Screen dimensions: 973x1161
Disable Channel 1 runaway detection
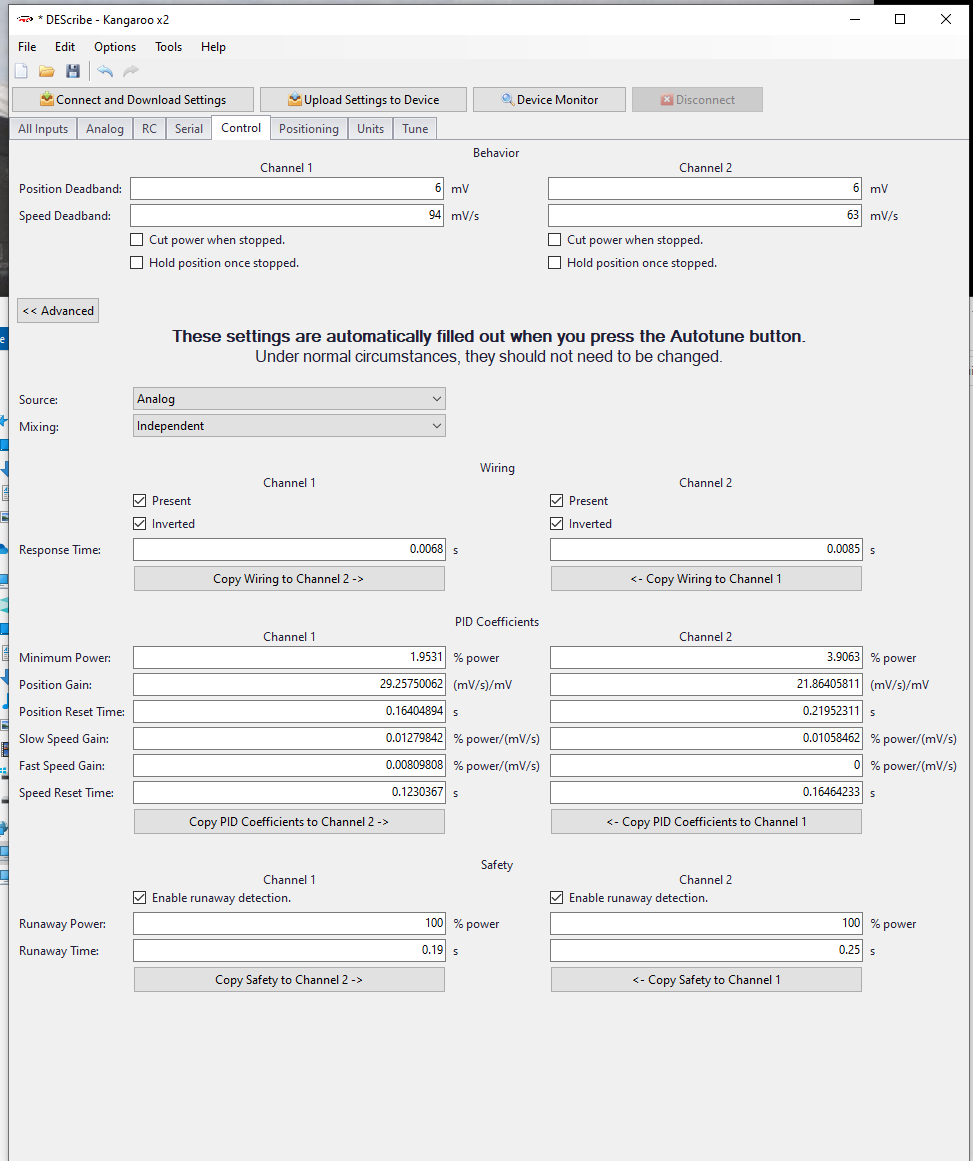pos(139,897)
